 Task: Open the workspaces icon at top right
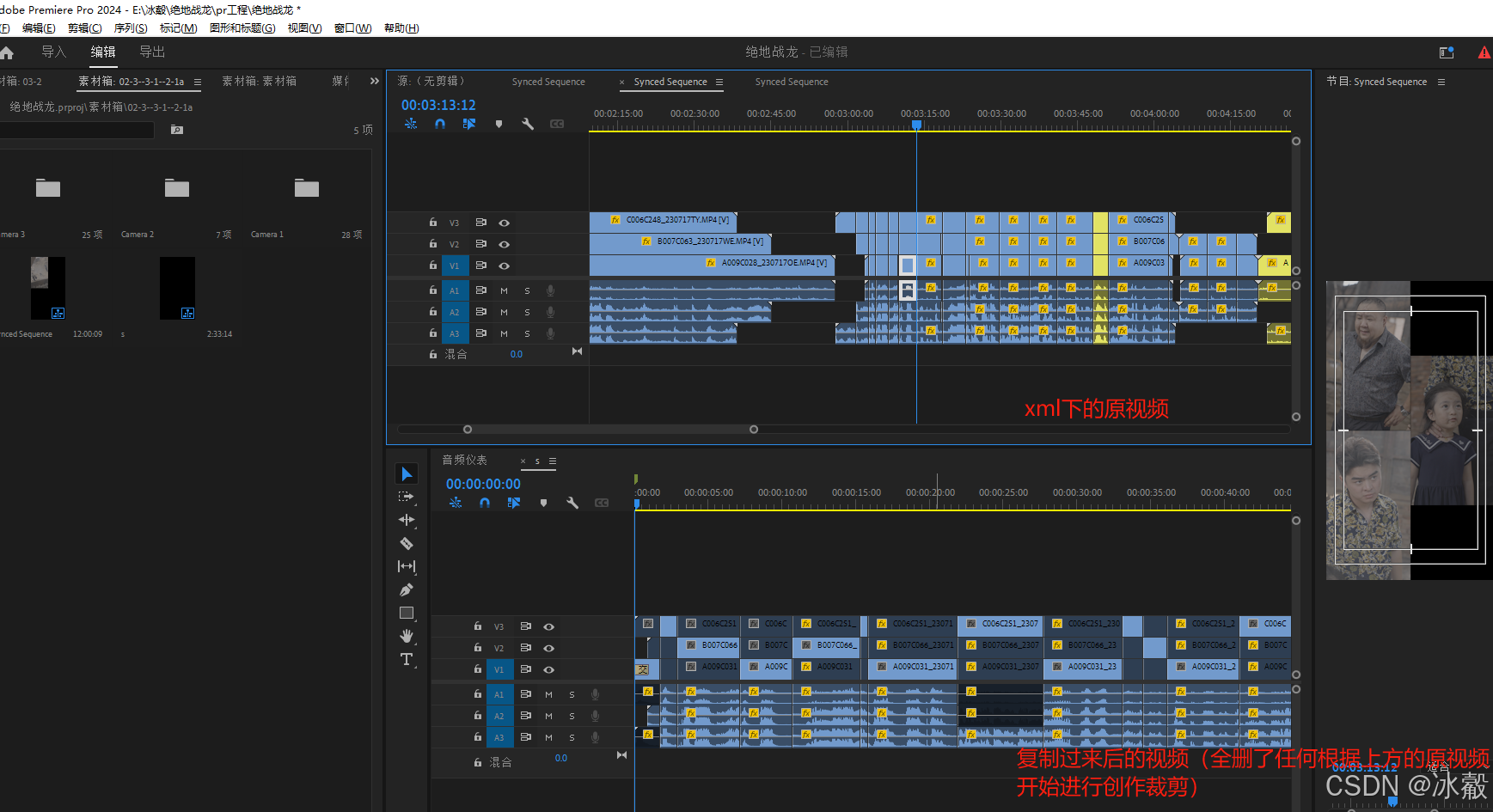tap(1447, 52)
